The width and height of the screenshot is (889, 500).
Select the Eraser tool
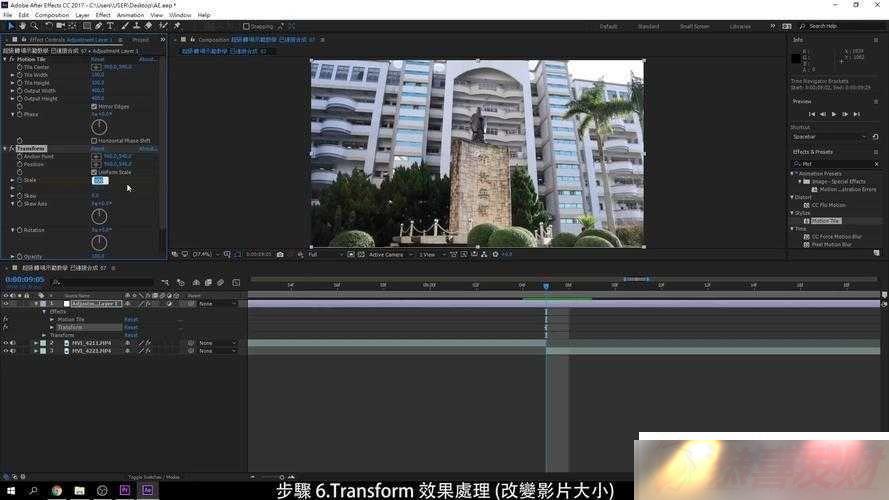(x=149, y=26)
